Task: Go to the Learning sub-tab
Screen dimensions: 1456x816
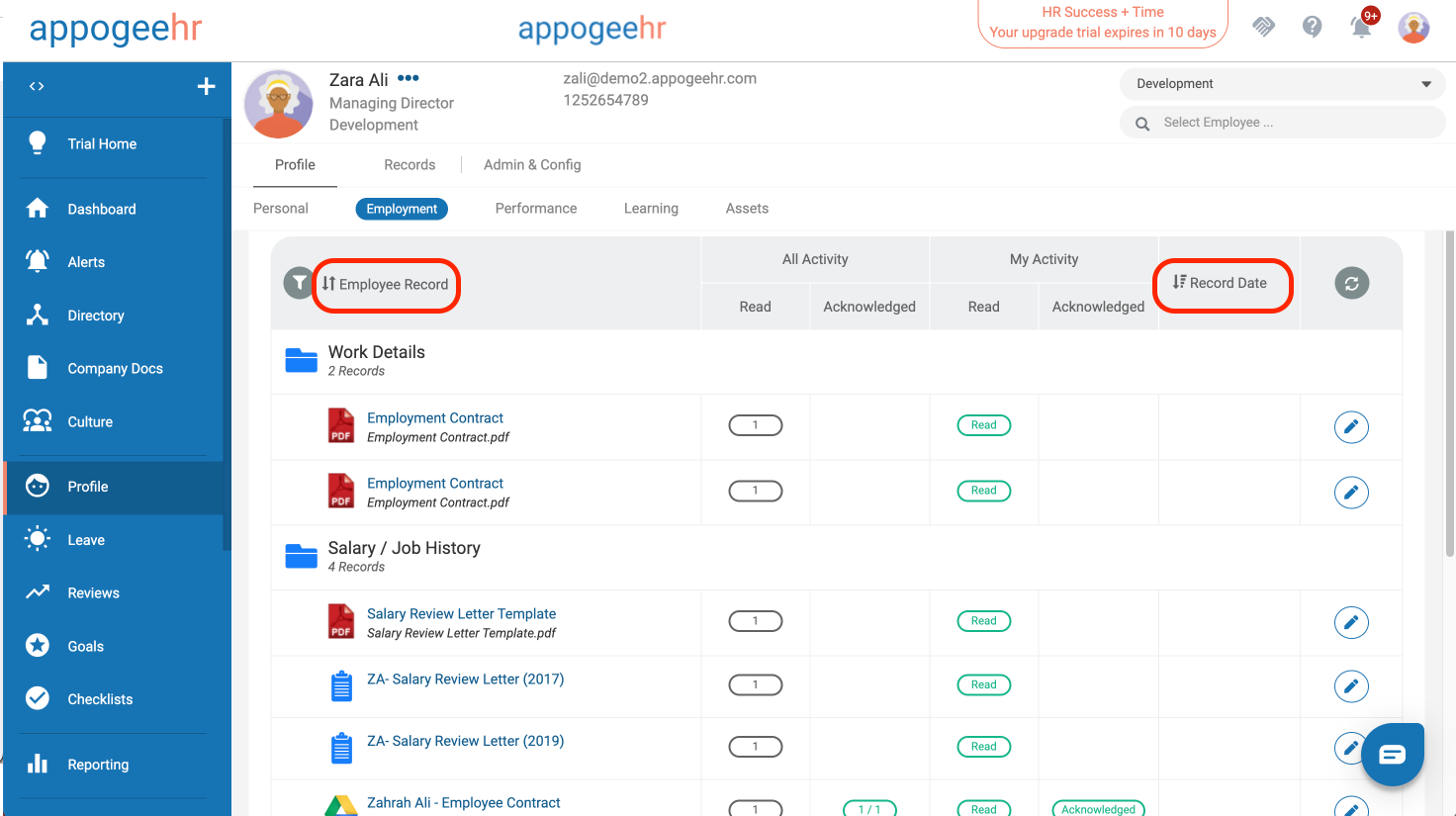Action: pos(651,209)
